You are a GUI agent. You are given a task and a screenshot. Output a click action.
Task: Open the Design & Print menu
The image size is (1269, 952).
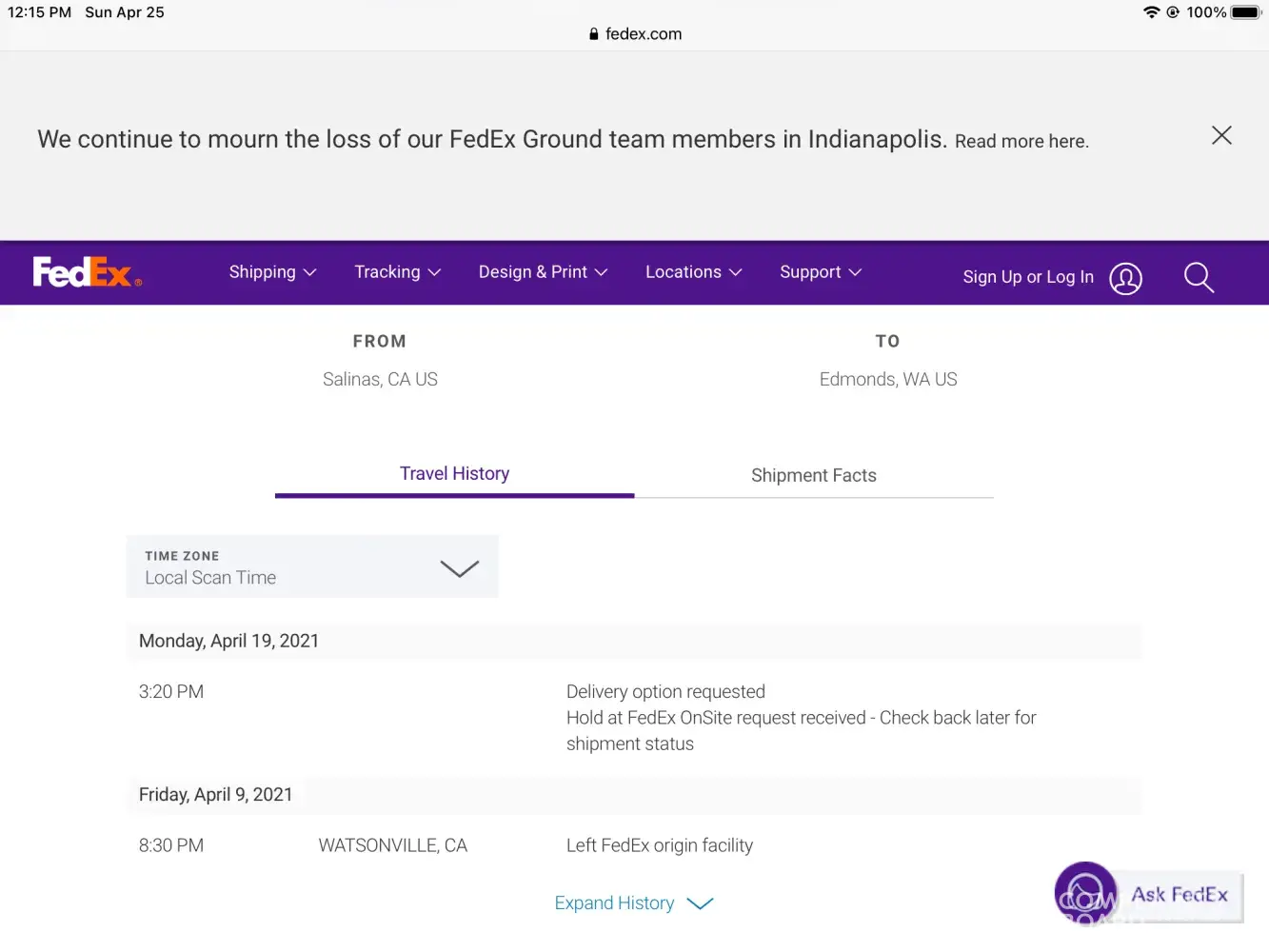[543, 272]
